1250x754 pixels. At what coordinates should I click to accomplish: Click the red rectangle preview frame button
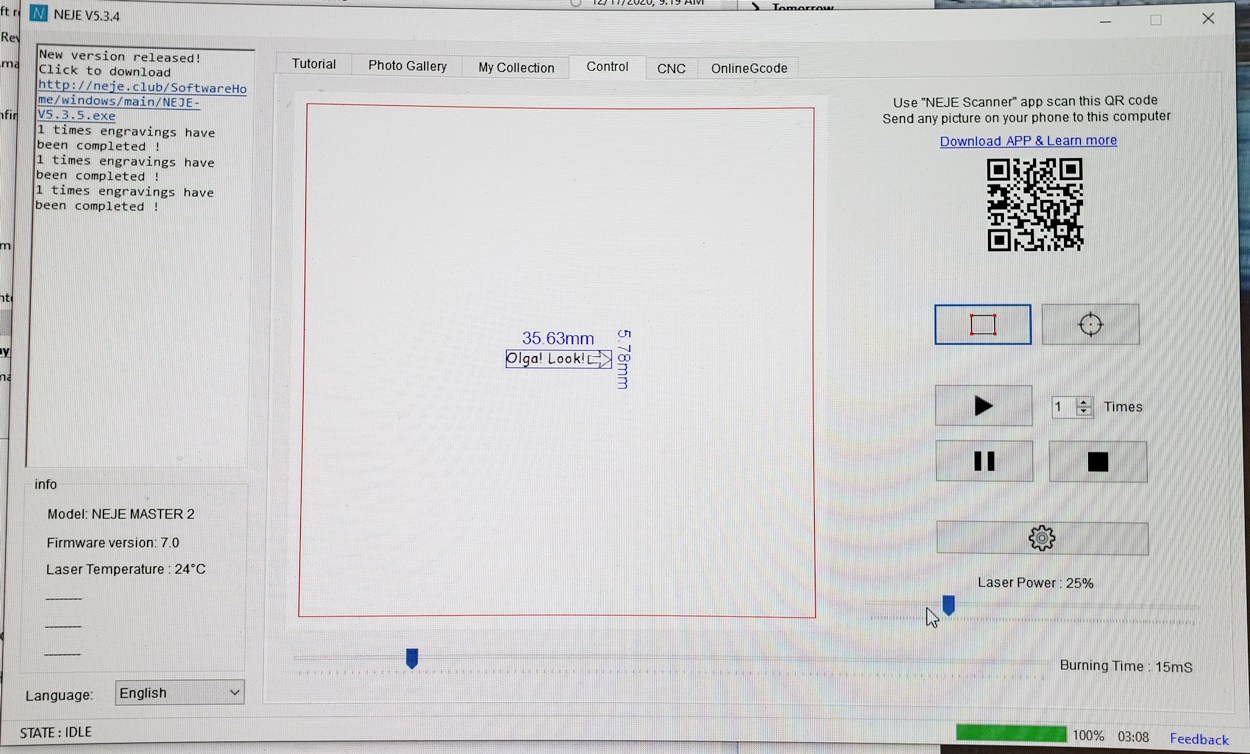982,325
